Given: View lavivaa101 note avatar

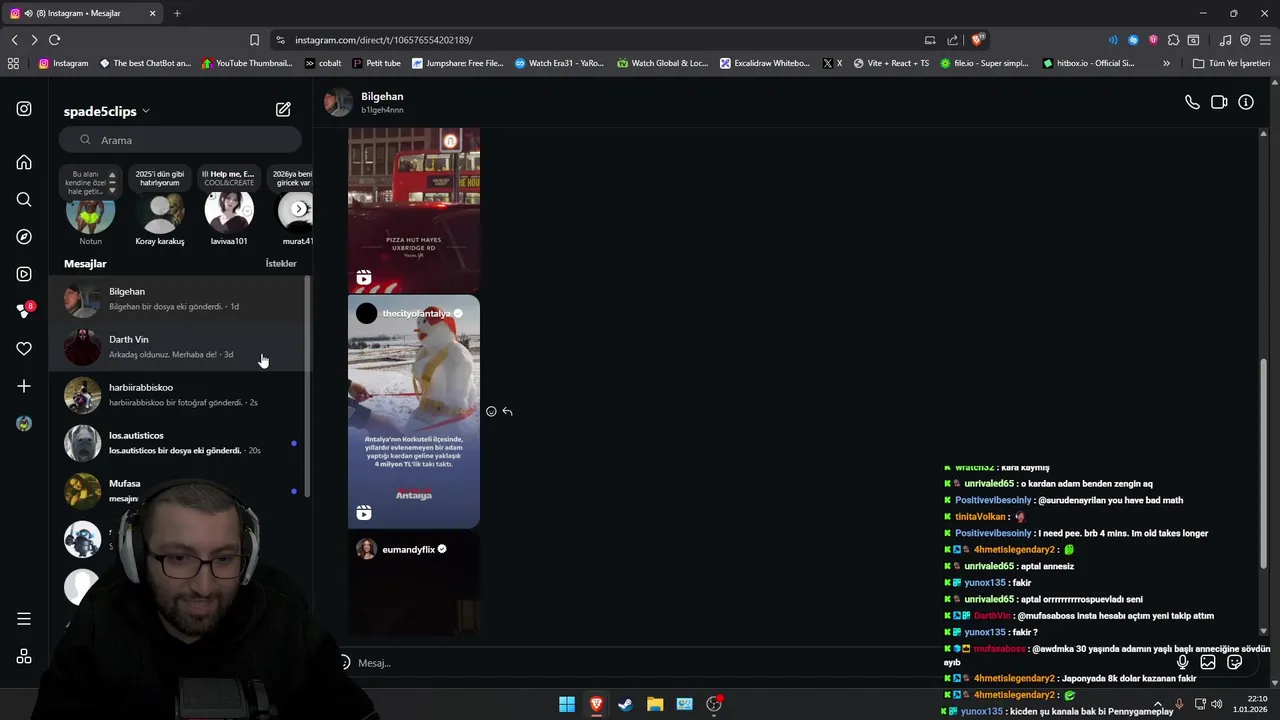Looking at the screenshot, I should (229, 211).
